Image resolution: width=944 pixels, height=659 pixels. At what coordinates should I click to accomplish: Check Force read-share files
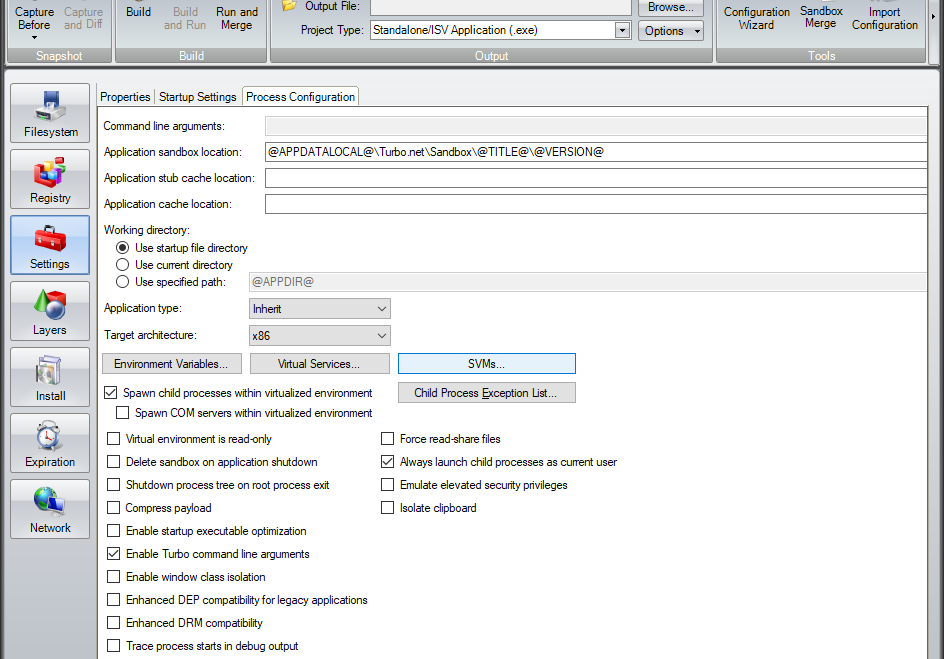[x=388, y=439]
